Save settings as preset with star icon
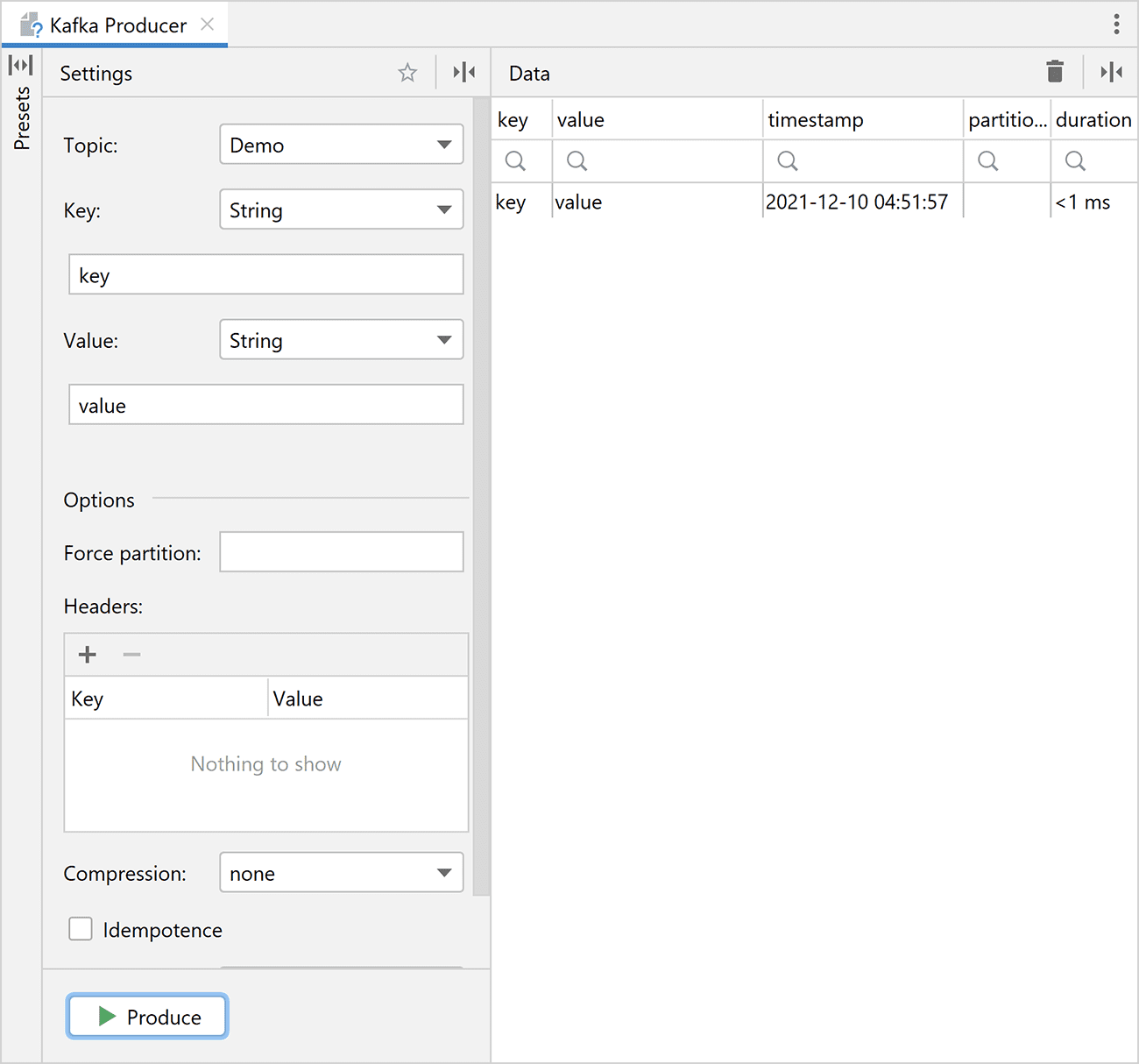 coord(407,73)
